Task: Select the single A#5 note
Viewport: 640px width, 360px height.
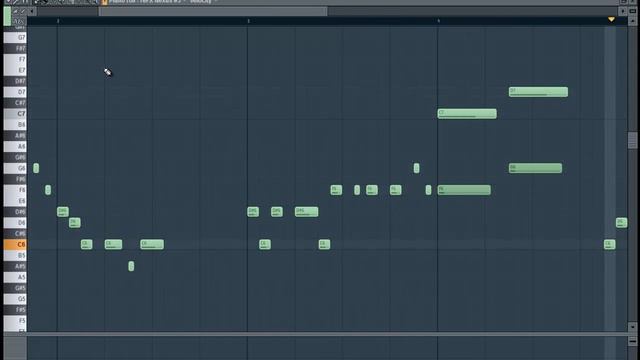Action: tap(131, 266)
